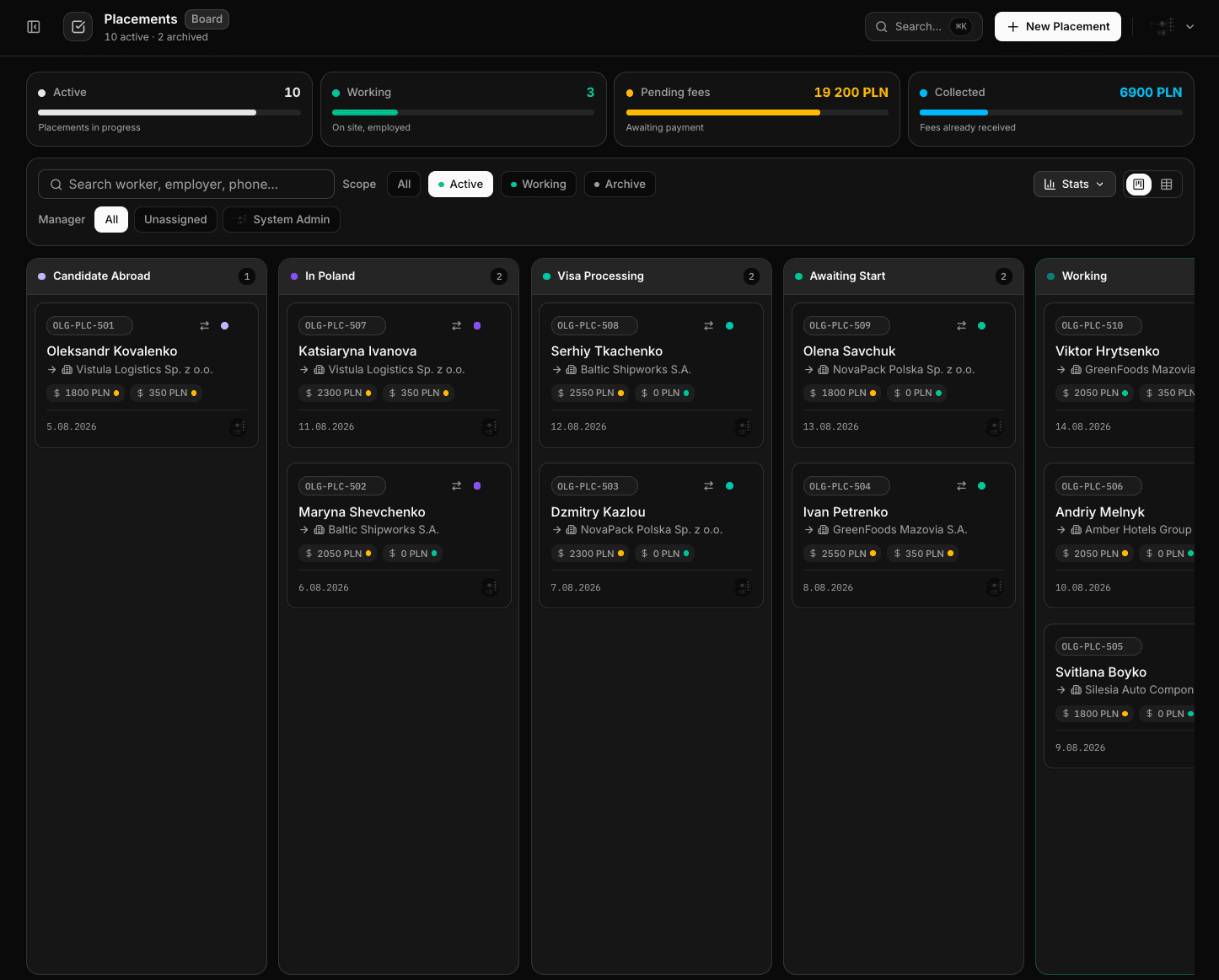This screenshot has width=1219, height=980.
Task: Click search magnifier icon in top bar
Action: coord(882,27)
